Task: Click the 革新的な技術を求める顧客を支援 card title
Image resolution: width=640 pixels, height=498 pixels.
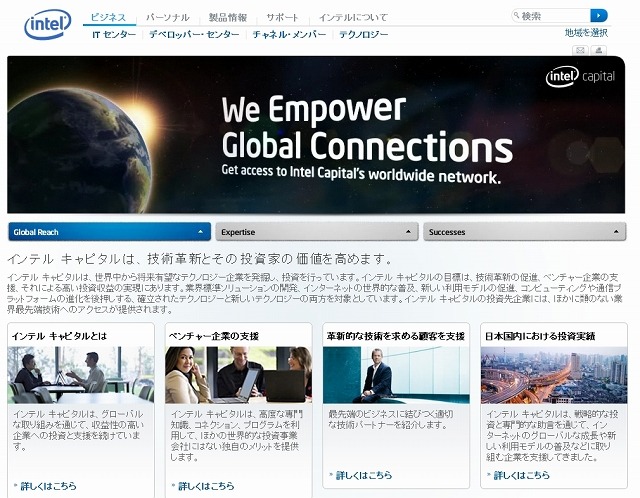Action: click(x=396, y=336)
